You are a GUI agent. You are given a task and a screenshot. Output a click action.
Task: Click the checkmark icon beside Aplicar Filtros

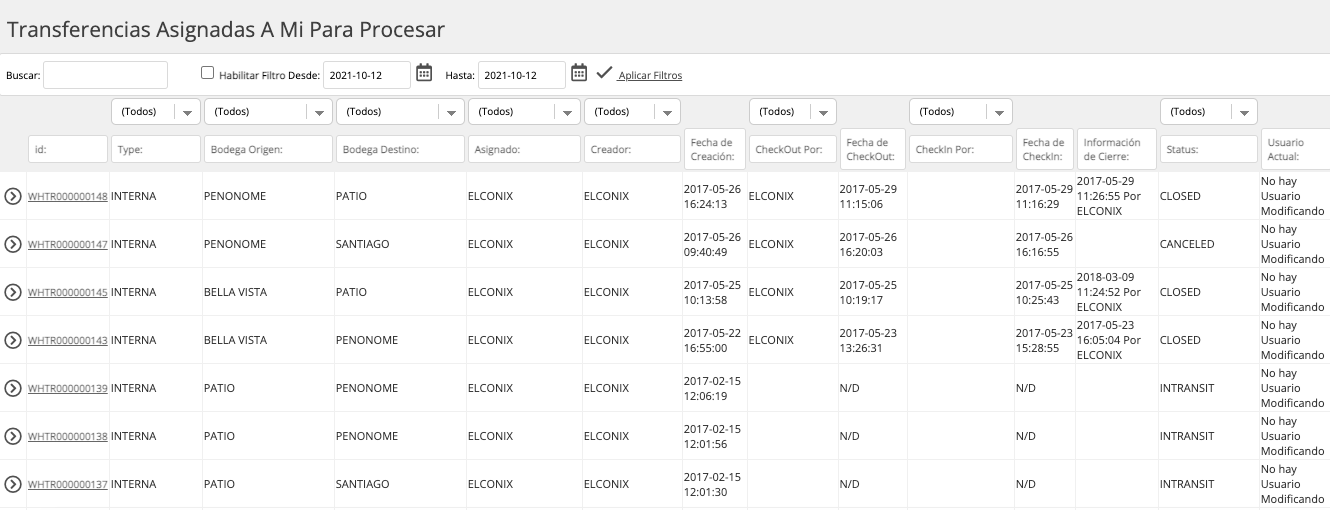coord(604,73)
